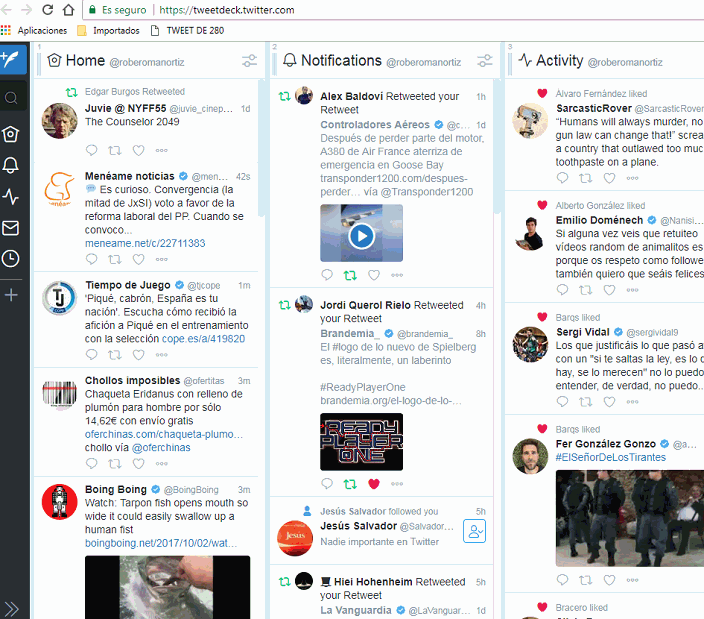Like the Controladores Aéreos tweet
Viewport: 704px width, 619px height.
coord(374,275)
